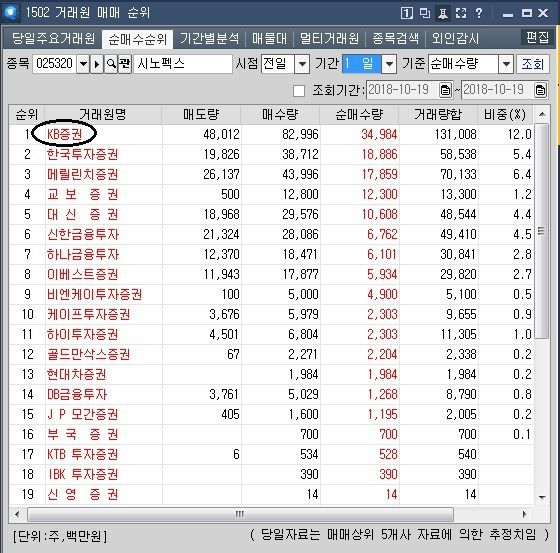
Task: Click vertical scrollbar up arrow
Action: pos(542,114)
